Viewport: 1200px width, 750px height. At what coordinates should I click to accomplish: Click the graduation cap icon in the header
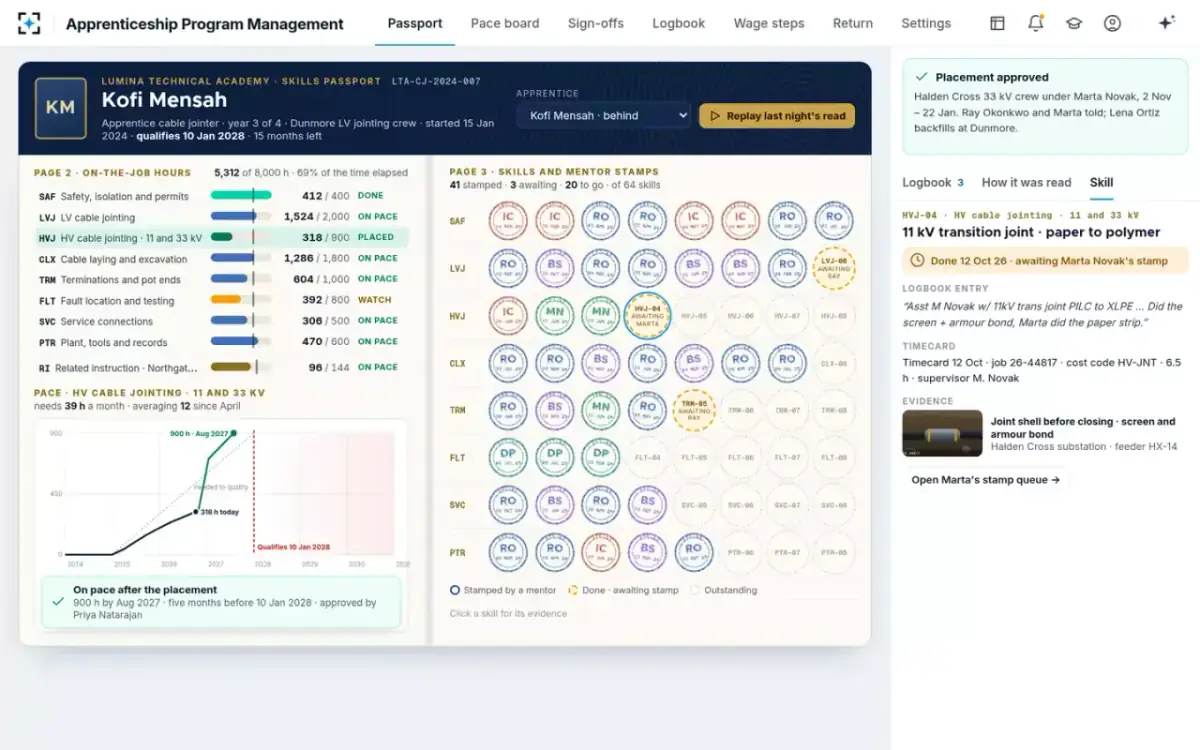(1074, 23)
